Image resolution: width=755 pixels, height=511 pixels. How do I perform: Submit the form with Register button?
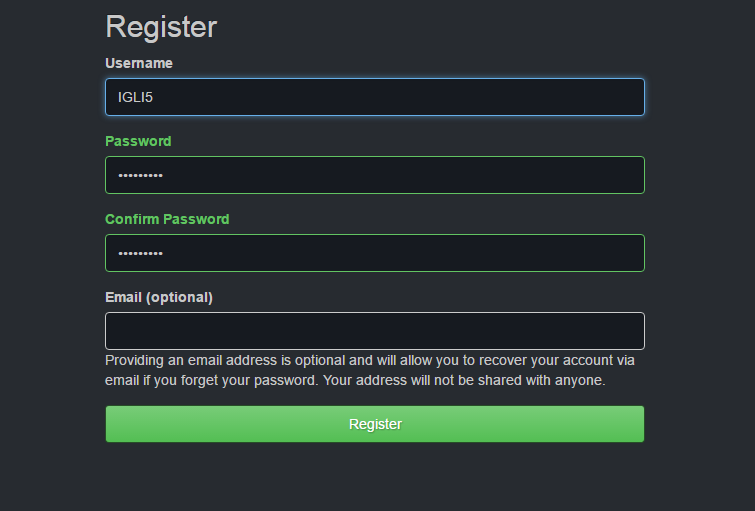coord(375,424)
